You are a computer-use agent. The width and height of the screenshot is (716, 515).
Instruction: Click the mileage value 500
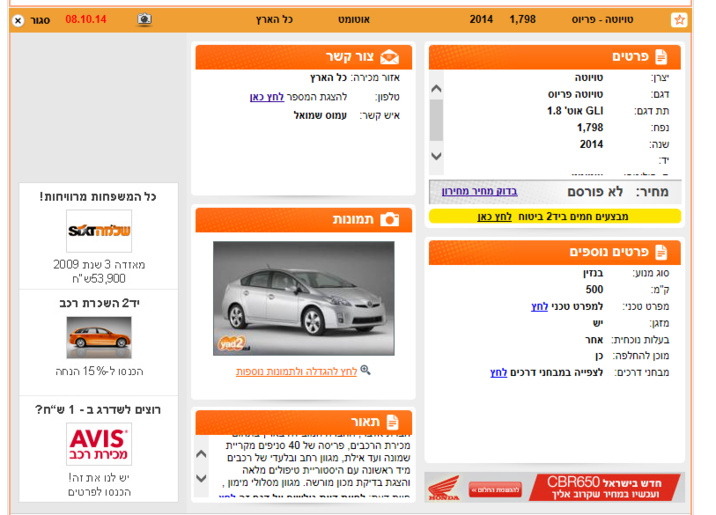[x=594, y=289]
